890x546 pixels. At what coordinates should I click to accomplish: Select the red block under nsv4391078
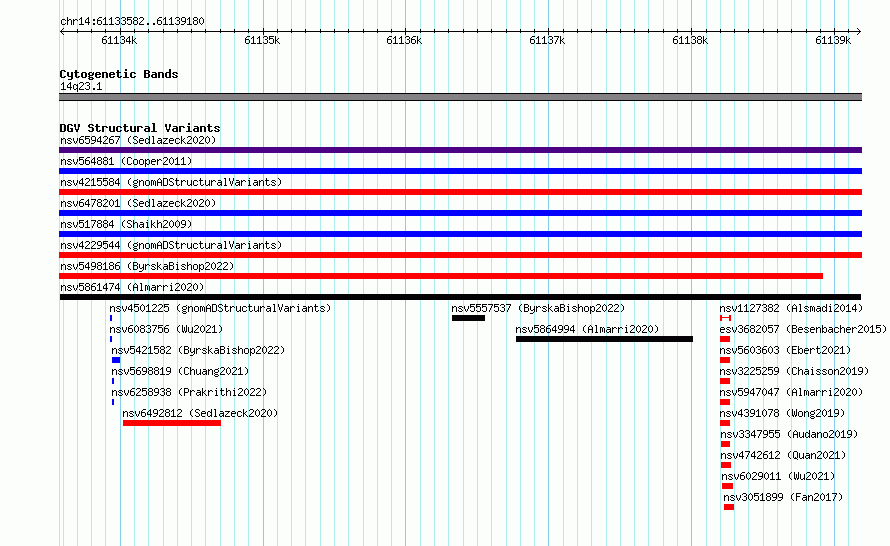[x=725, y=423]
